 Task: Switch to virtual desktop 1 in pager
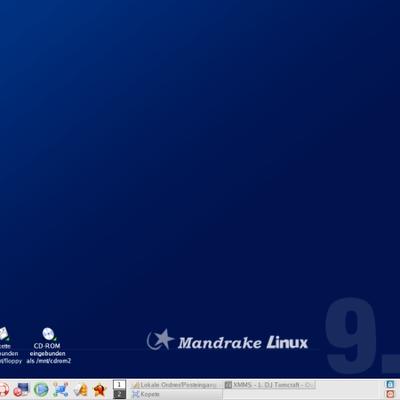pyautogui.click(x=119, y=384)
